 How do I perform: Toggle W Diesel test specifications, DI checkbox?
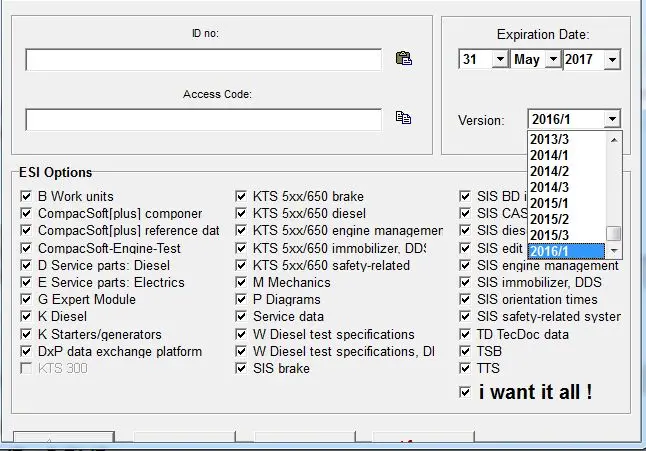click(x=241, y=351)
